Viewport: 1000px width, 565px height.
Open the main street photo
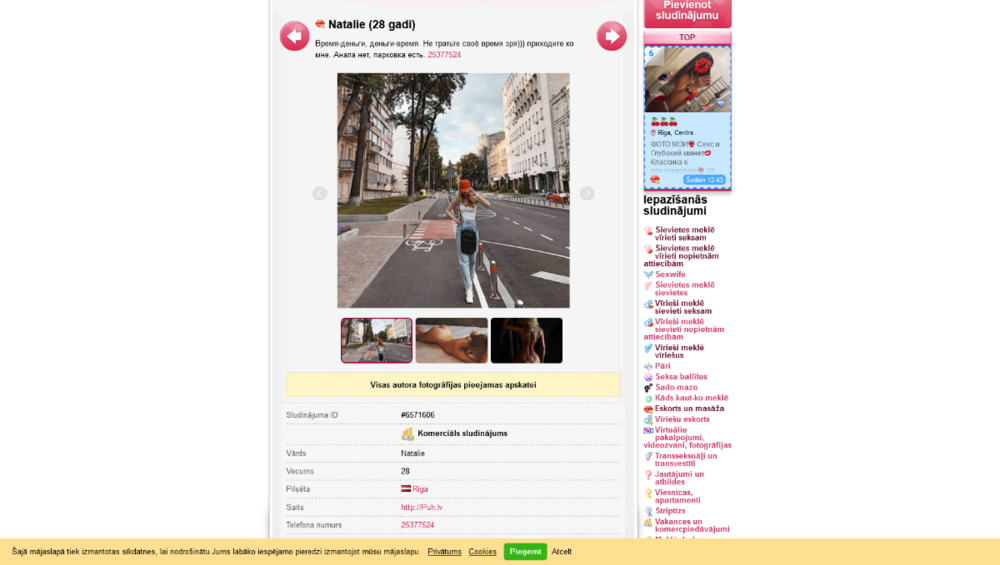coord(453,190)
